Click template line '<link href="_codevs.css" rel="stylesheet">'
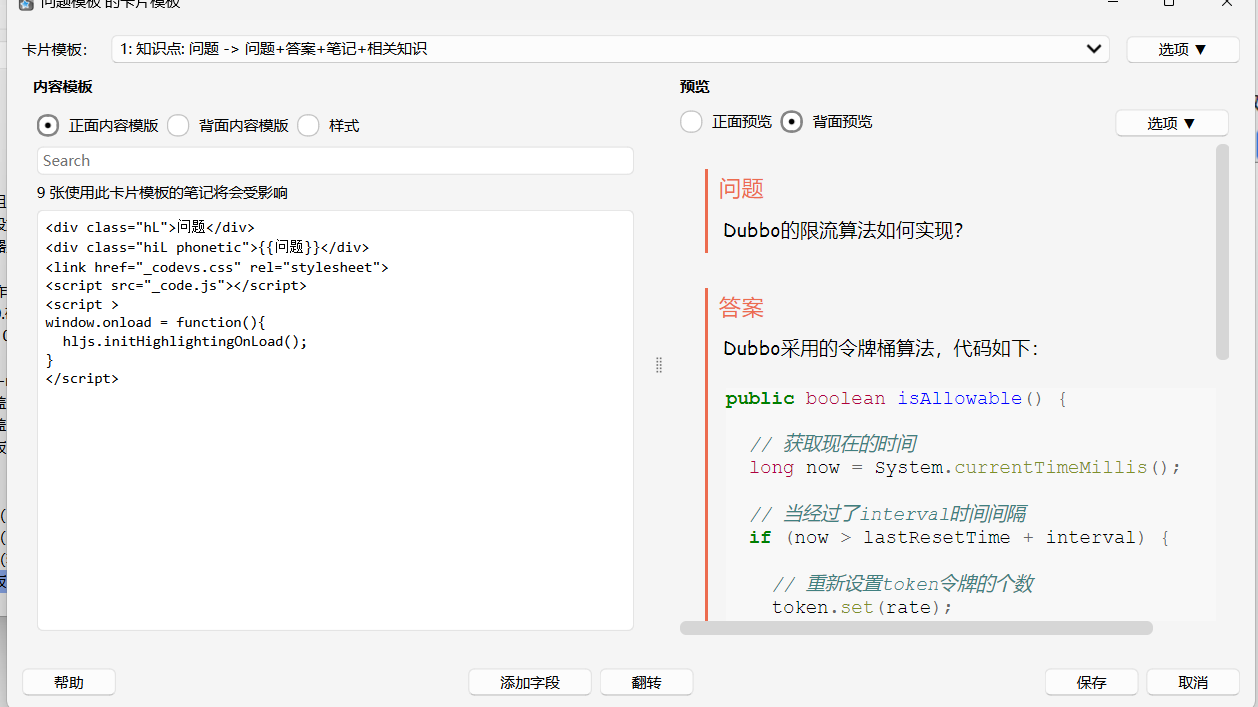This screenshot has height=707, width=1258. [217, 267]
